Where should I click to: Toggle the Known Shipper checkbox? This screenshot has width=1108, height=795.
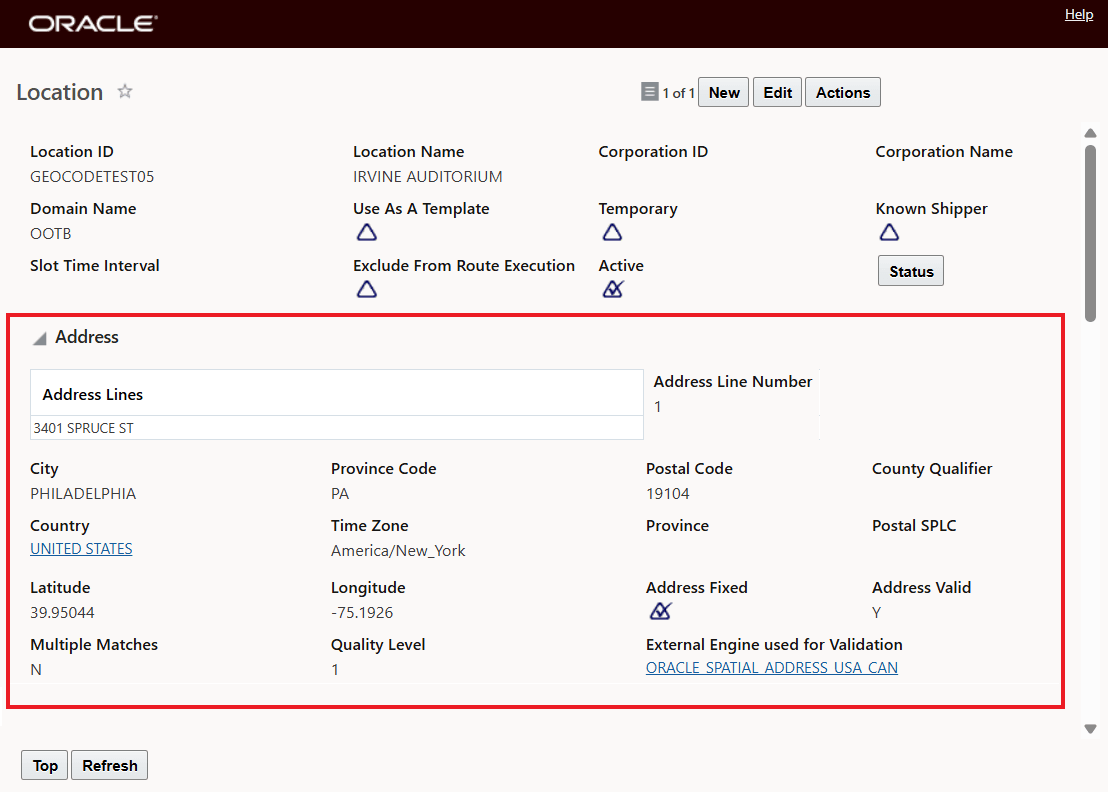click(x=889, y=233)
